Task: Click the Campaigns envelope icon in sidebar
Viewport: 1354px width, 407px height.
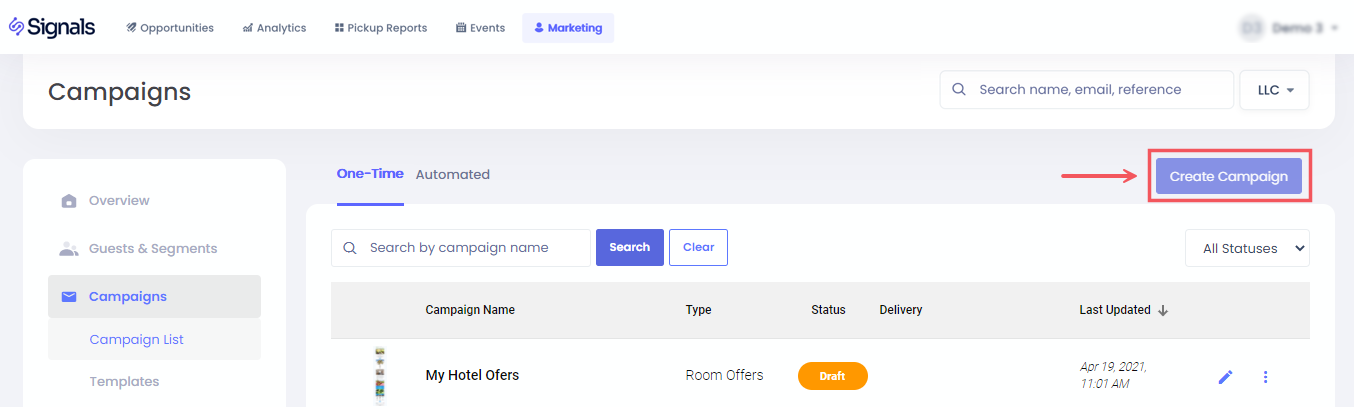Action: pos(69,297)
